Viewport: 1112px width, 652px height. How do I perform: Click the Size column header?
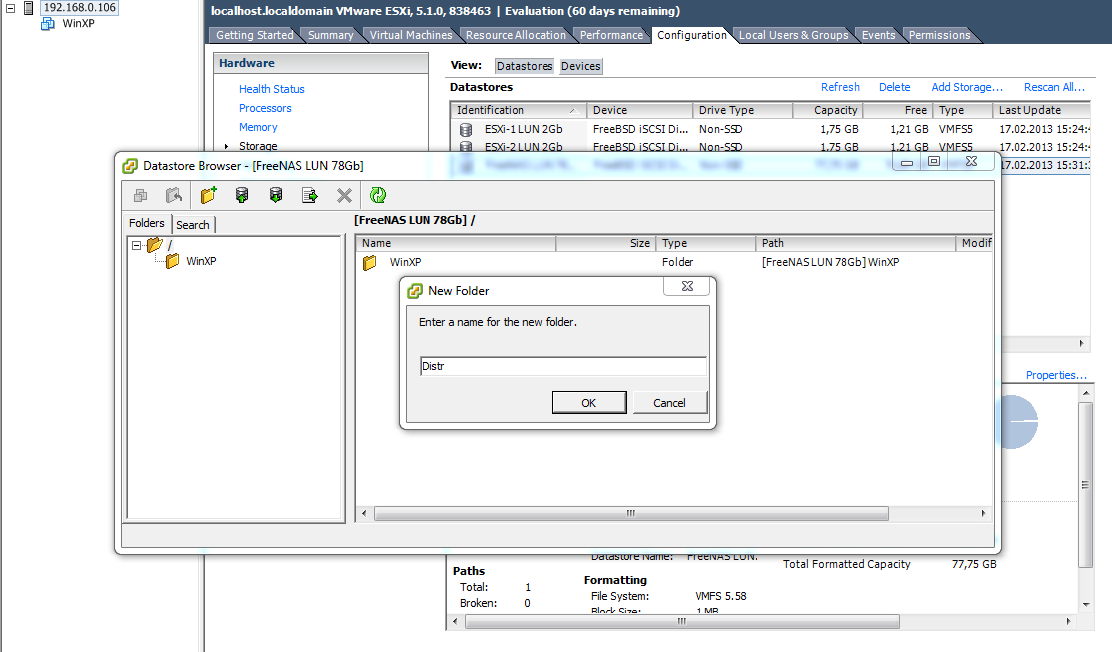click(x=606, y=243)
